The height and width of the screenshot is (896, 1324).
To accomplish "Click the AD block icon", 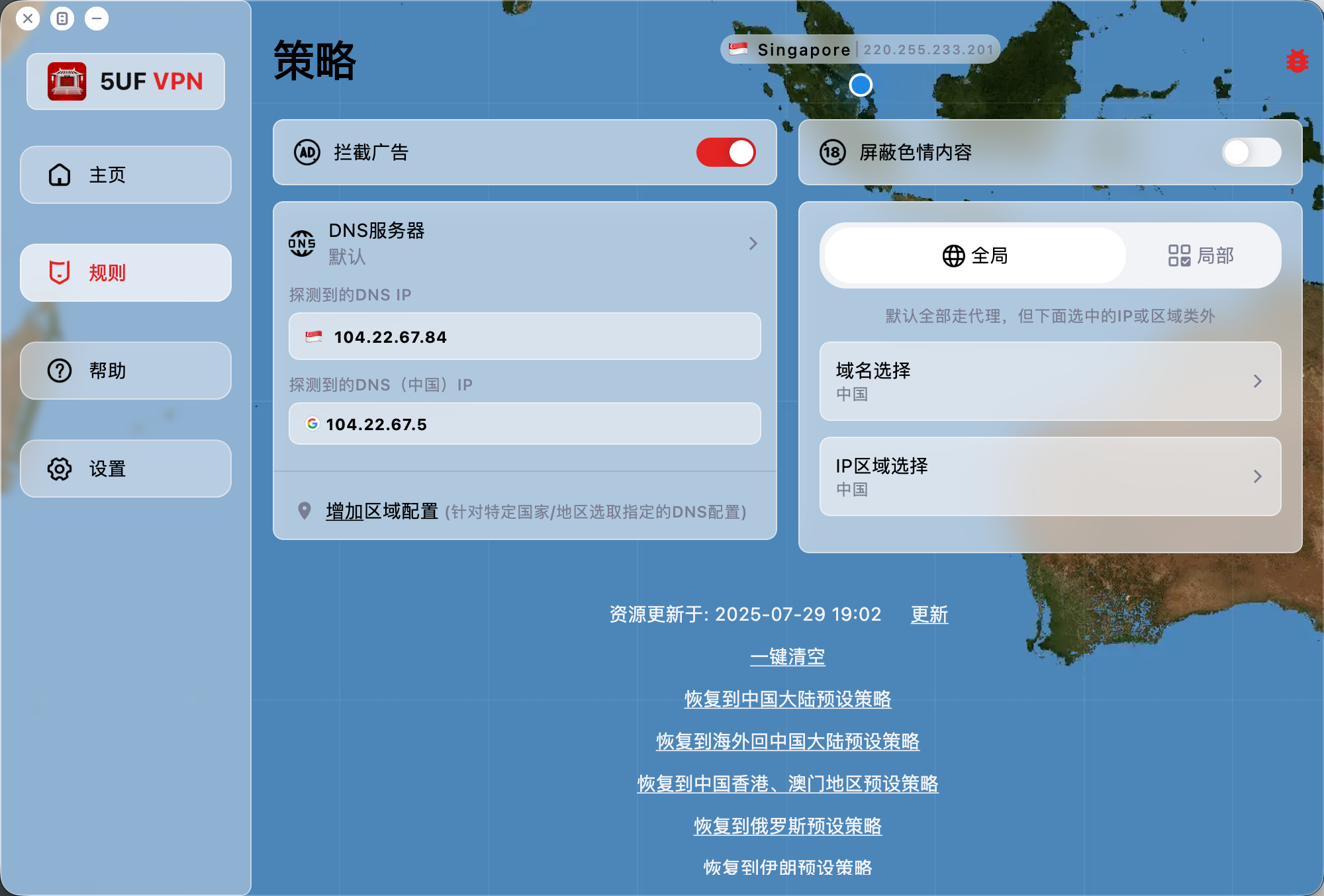I will pyautogui.click(x=307, y=152).
